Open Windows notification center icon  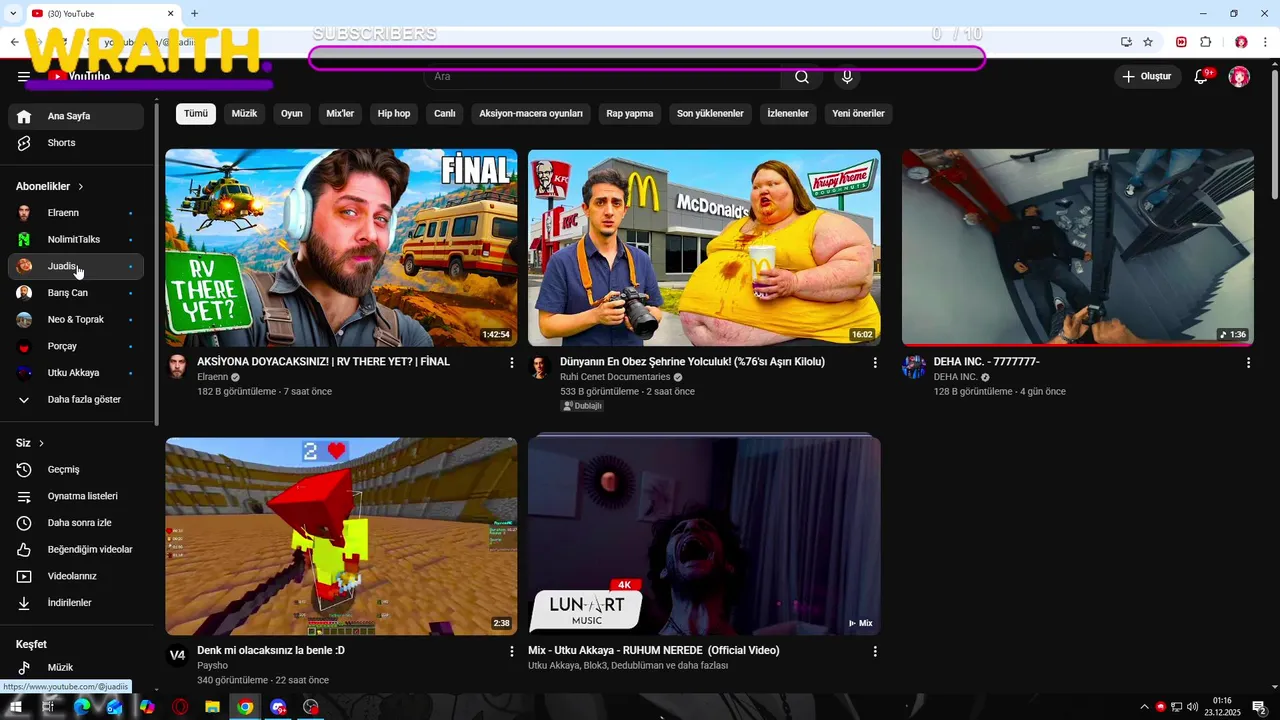pos(1259,707)
